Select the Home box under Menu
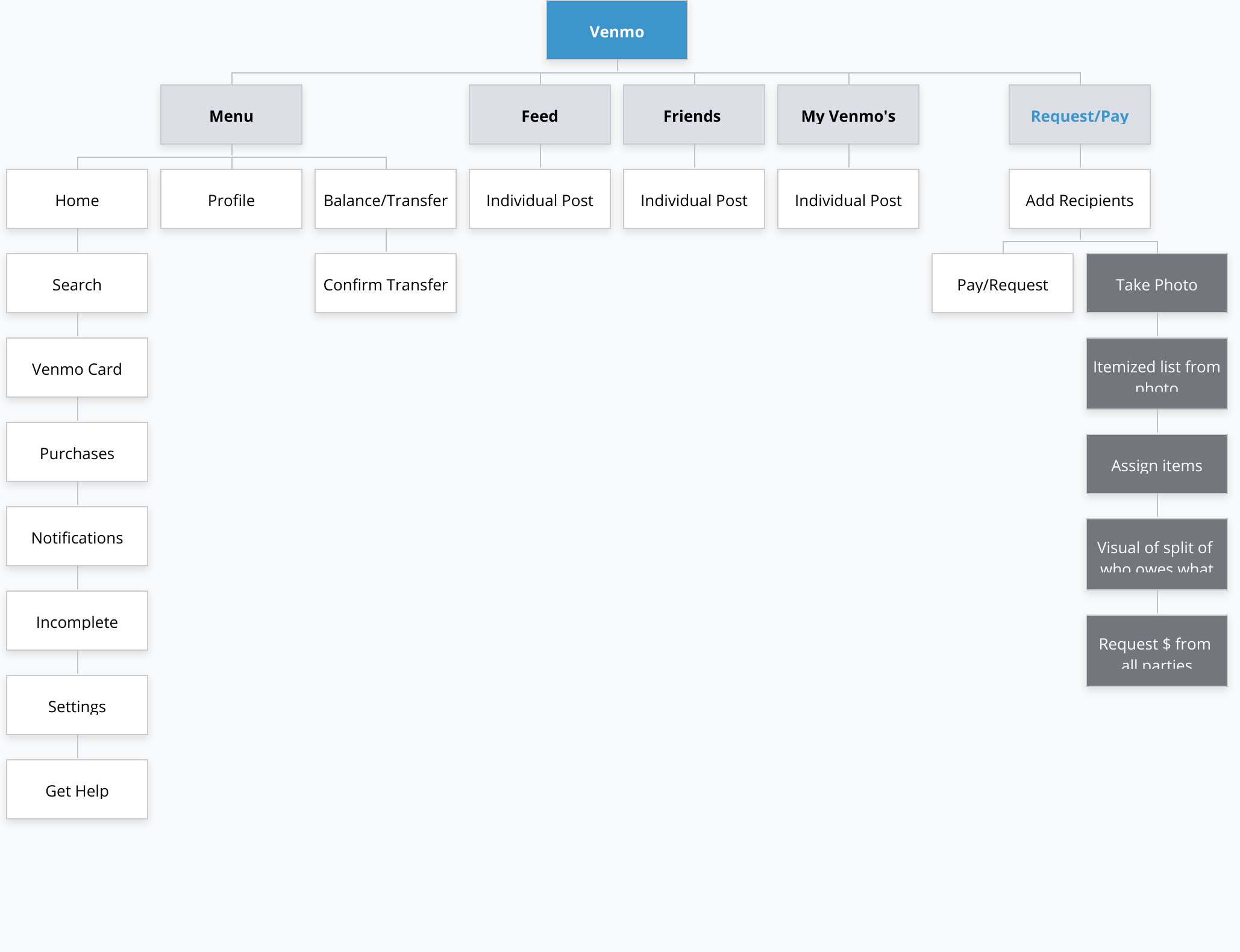 (77, 199)
